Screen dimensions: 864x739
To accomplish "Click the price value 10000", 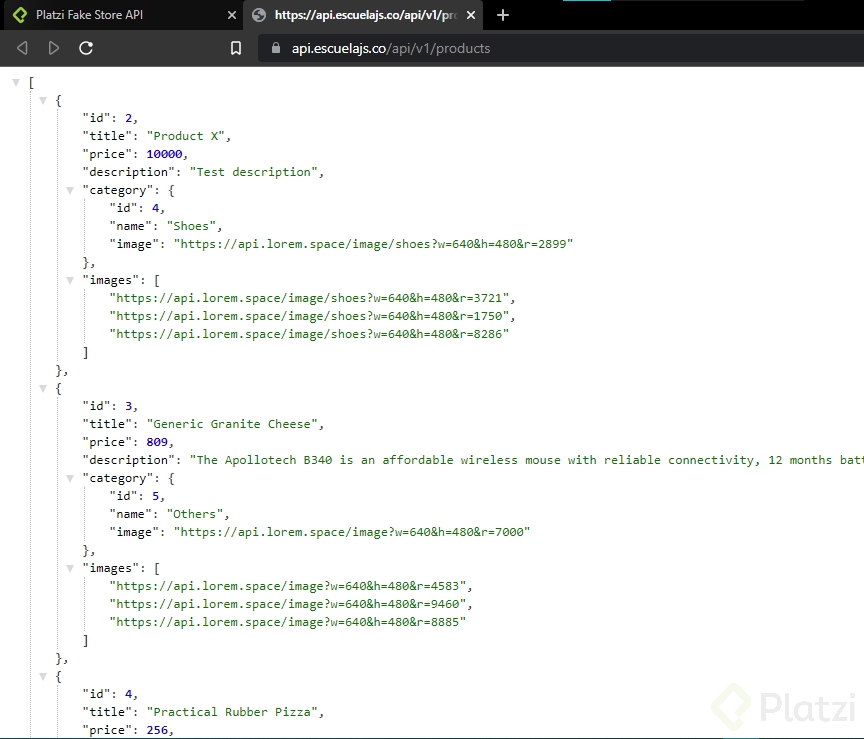I will point(164,154).
